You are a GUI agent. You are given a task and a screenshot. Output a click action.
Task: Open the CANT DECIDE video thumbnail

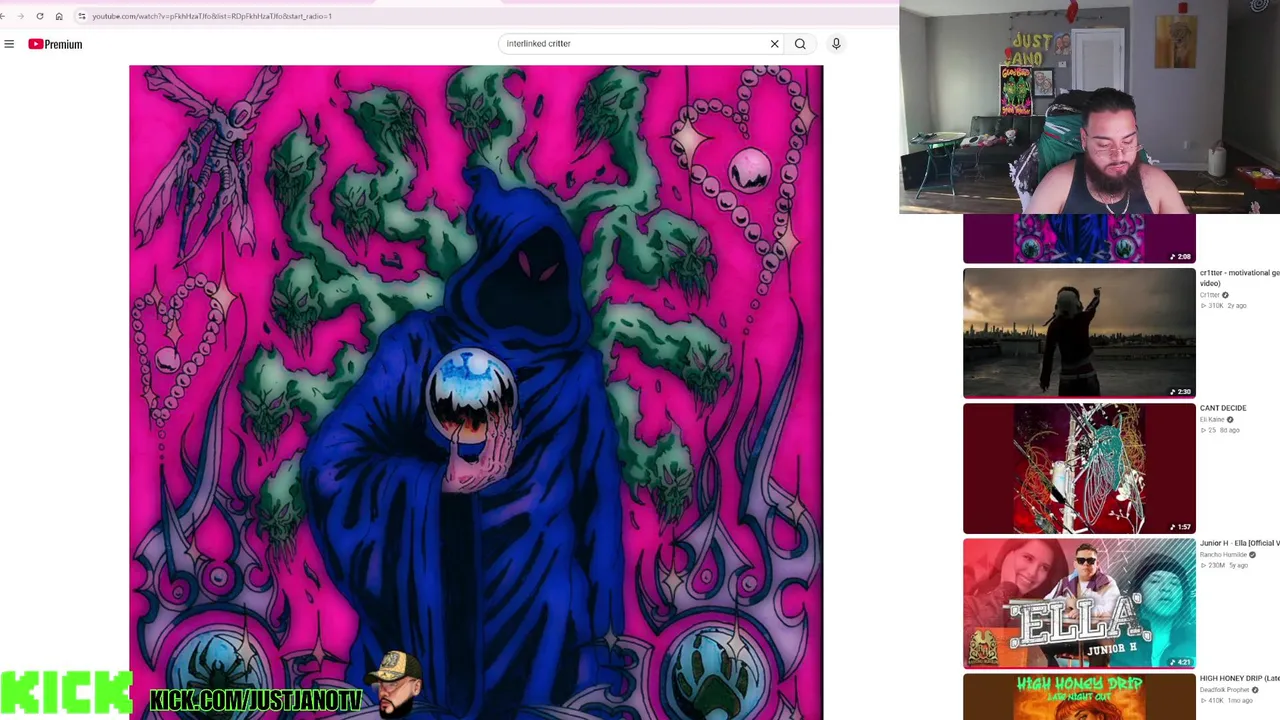[x=1079, y=468]
